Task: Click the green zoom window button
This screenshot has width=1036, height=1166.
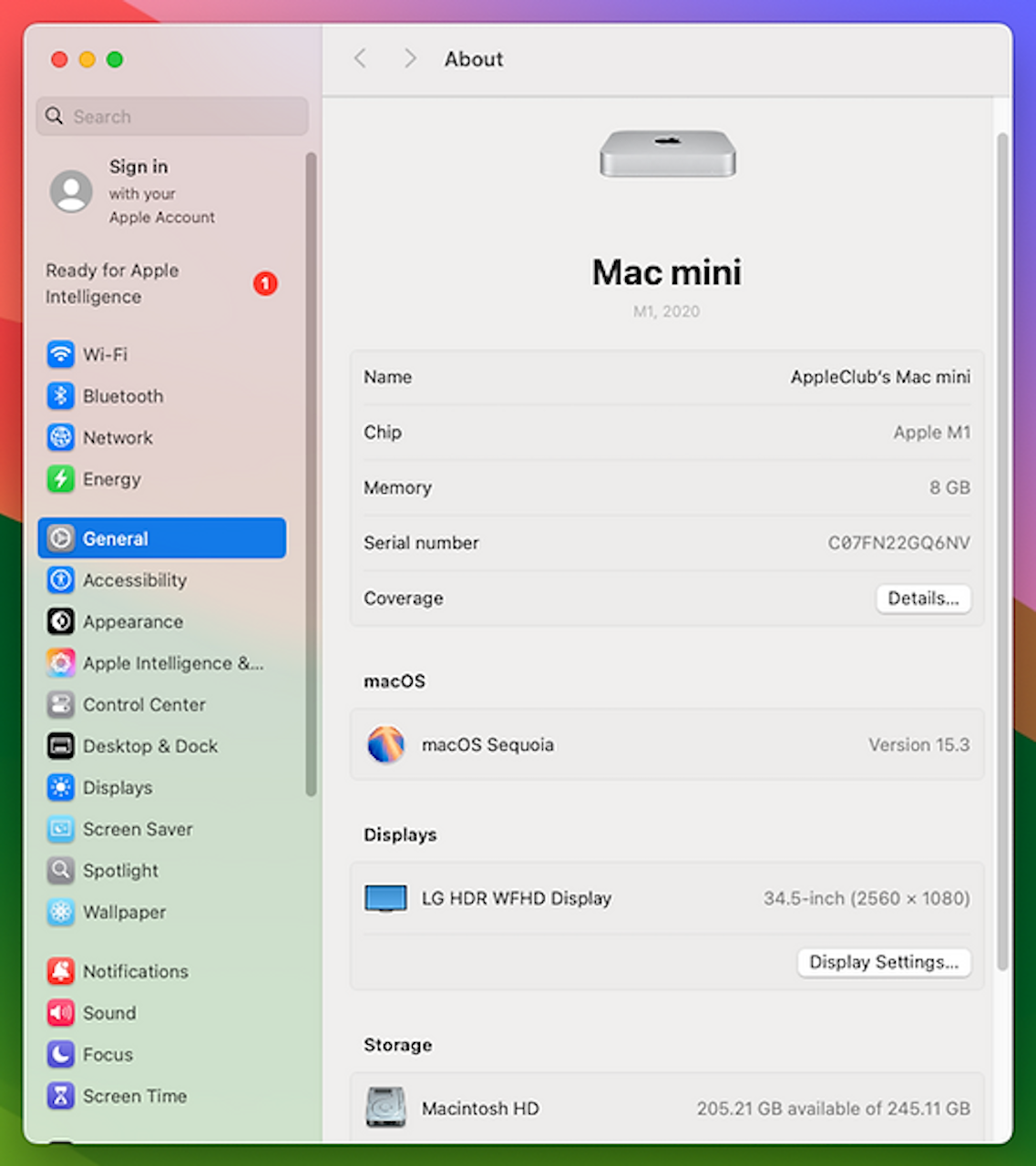Action: pyautogui.click(x=115, y=59)
